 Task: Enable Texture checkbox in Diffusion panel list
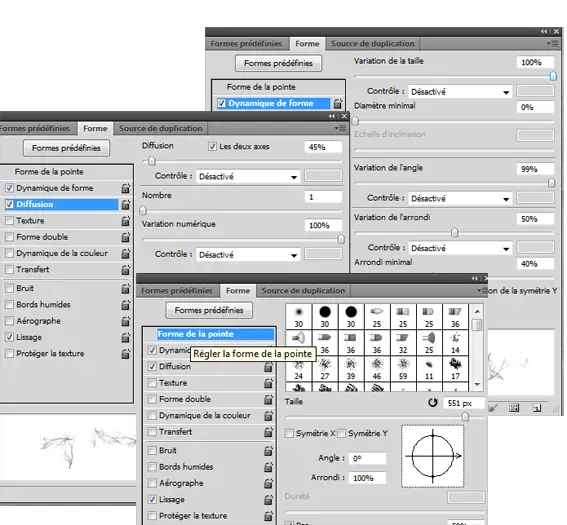[x=9, y=221]
